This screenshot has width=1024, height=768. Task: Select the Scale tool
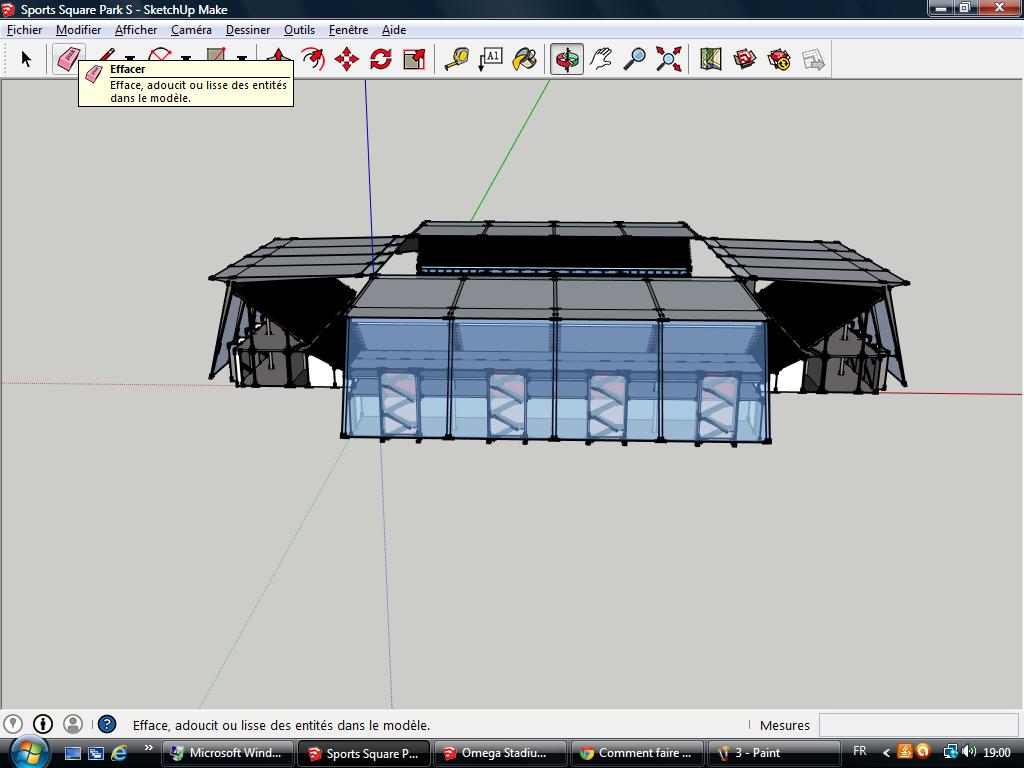tap(414, 59)
